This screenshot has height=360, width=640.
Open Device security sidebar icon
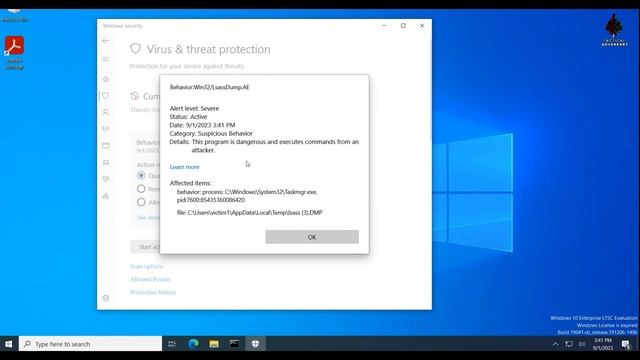click(x=106, y=162)
